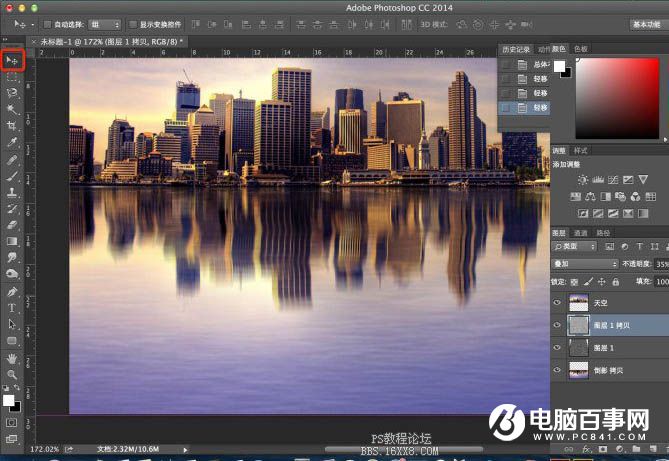
Task: Select the Eraser tool
Action: point(12,225)
